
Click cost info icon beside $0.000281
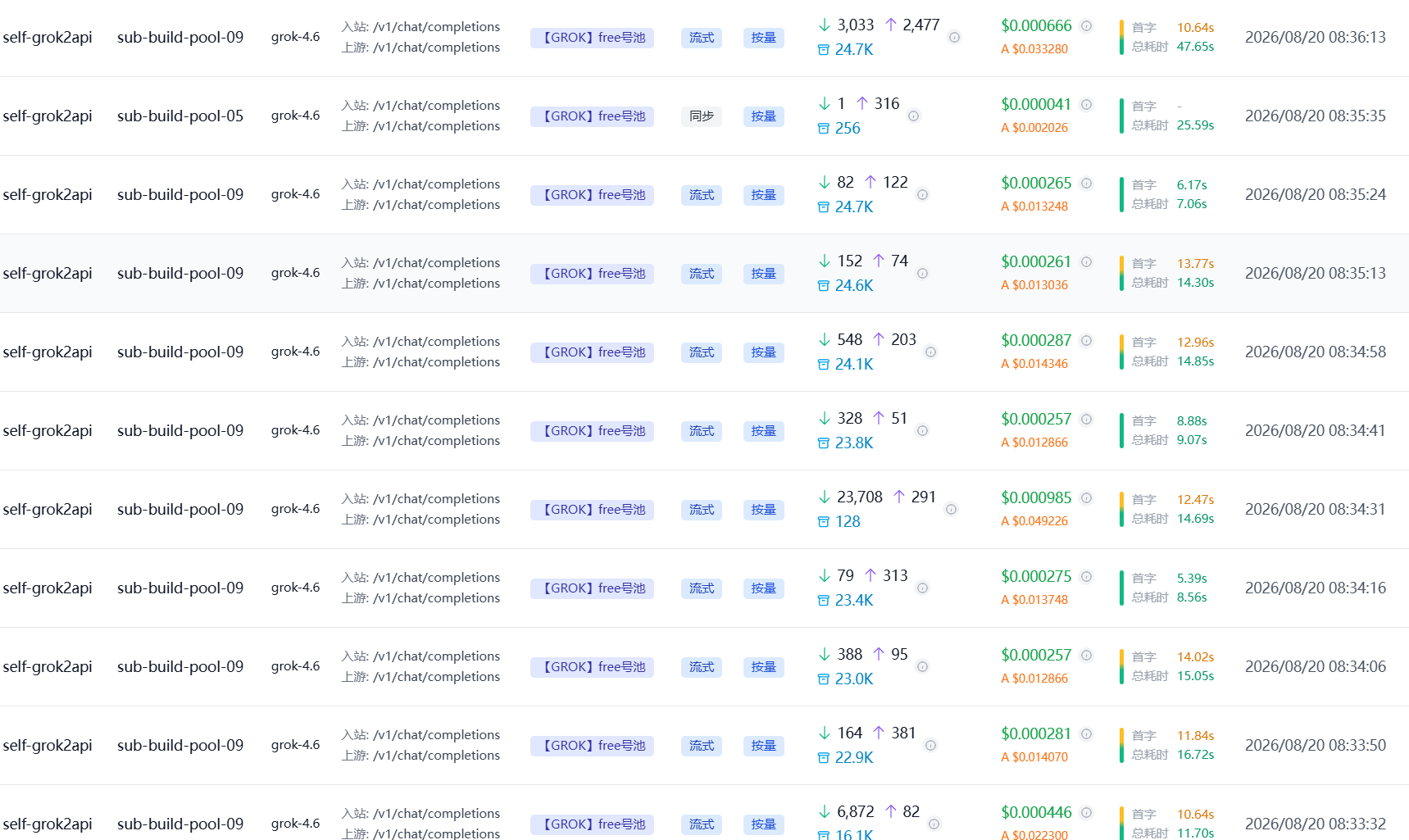(x=1086, y=733)
